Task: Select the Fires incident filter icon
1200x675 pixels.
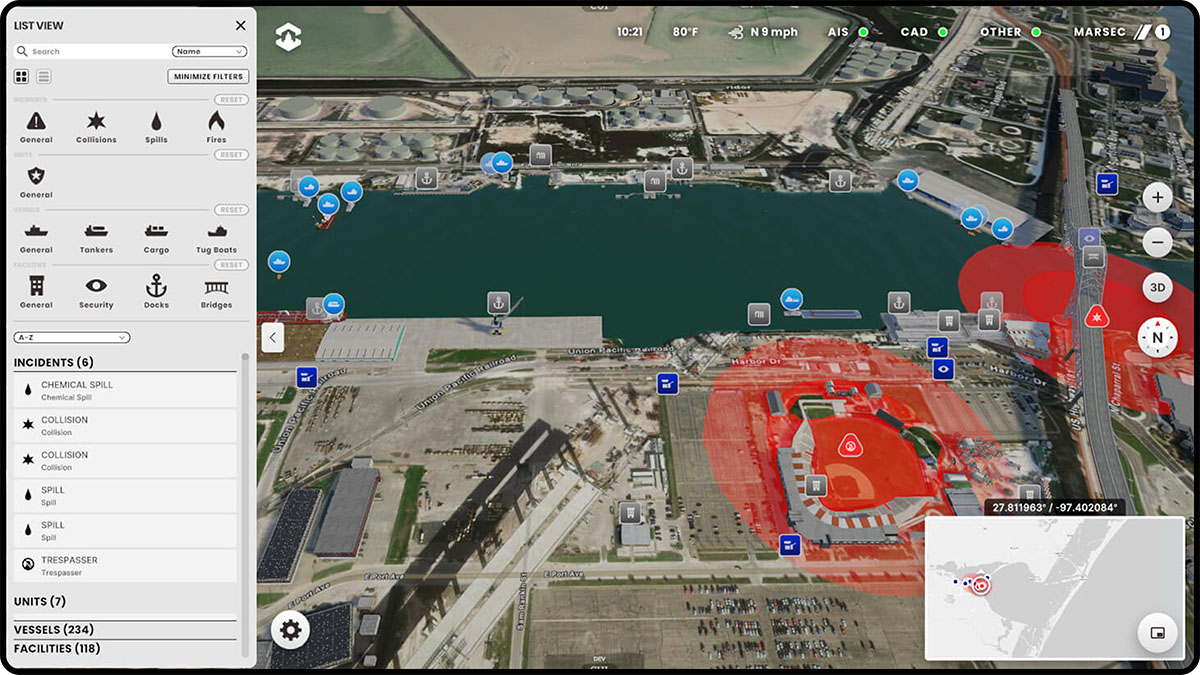Action: click(x=216, y=122)
